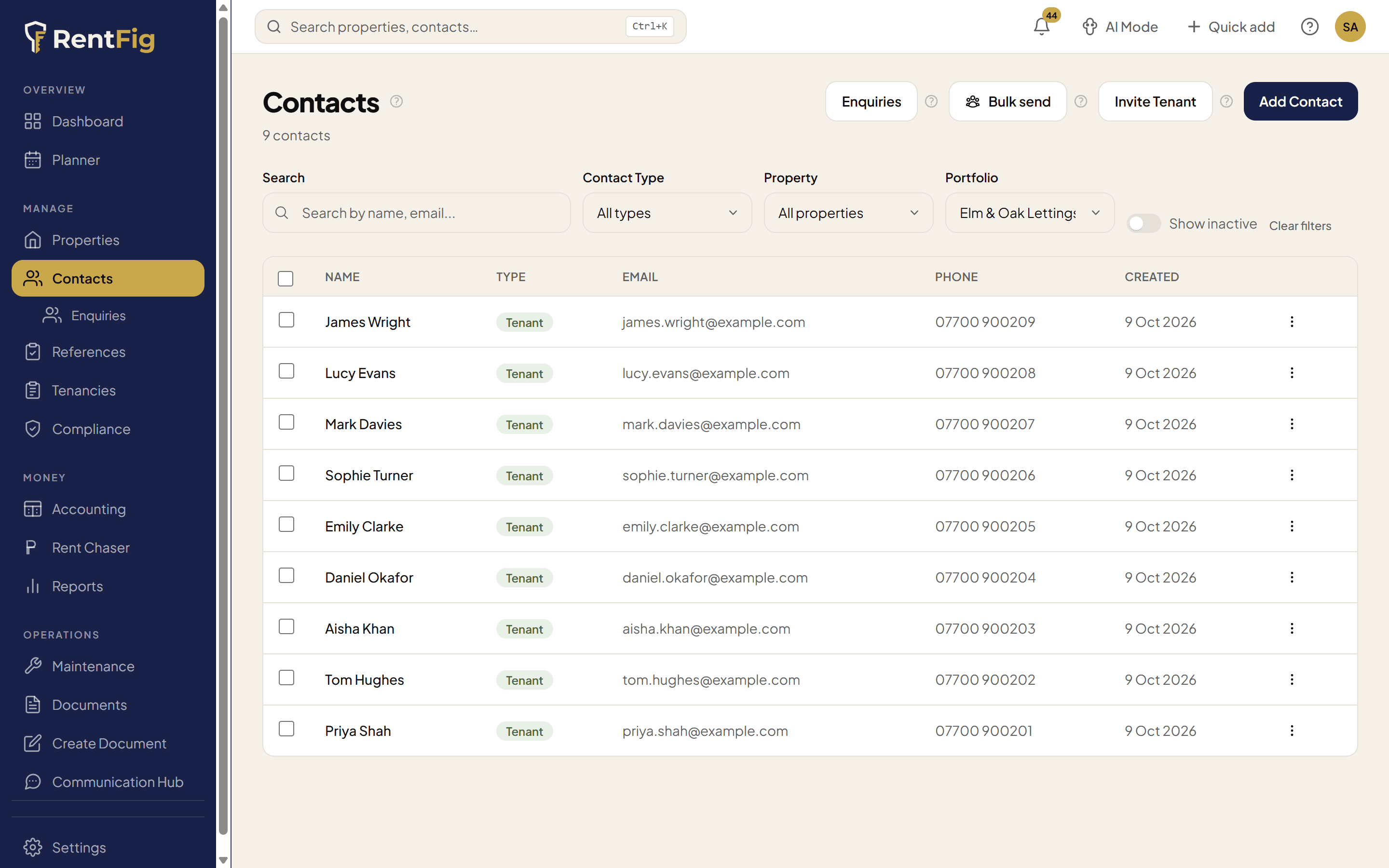Enable the Show inactive toggle
The height and width of the screenshot is (868, 1389).
[x=1144, y=223]
